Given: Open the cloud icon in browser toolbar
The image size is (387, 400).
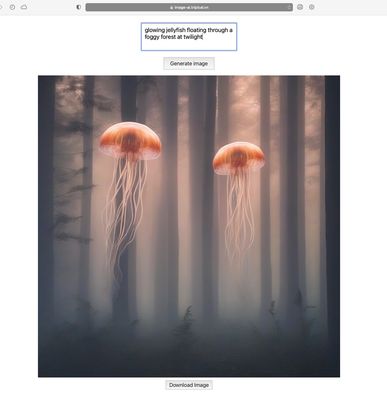Looking at the screenshot, I should (24, 7).
